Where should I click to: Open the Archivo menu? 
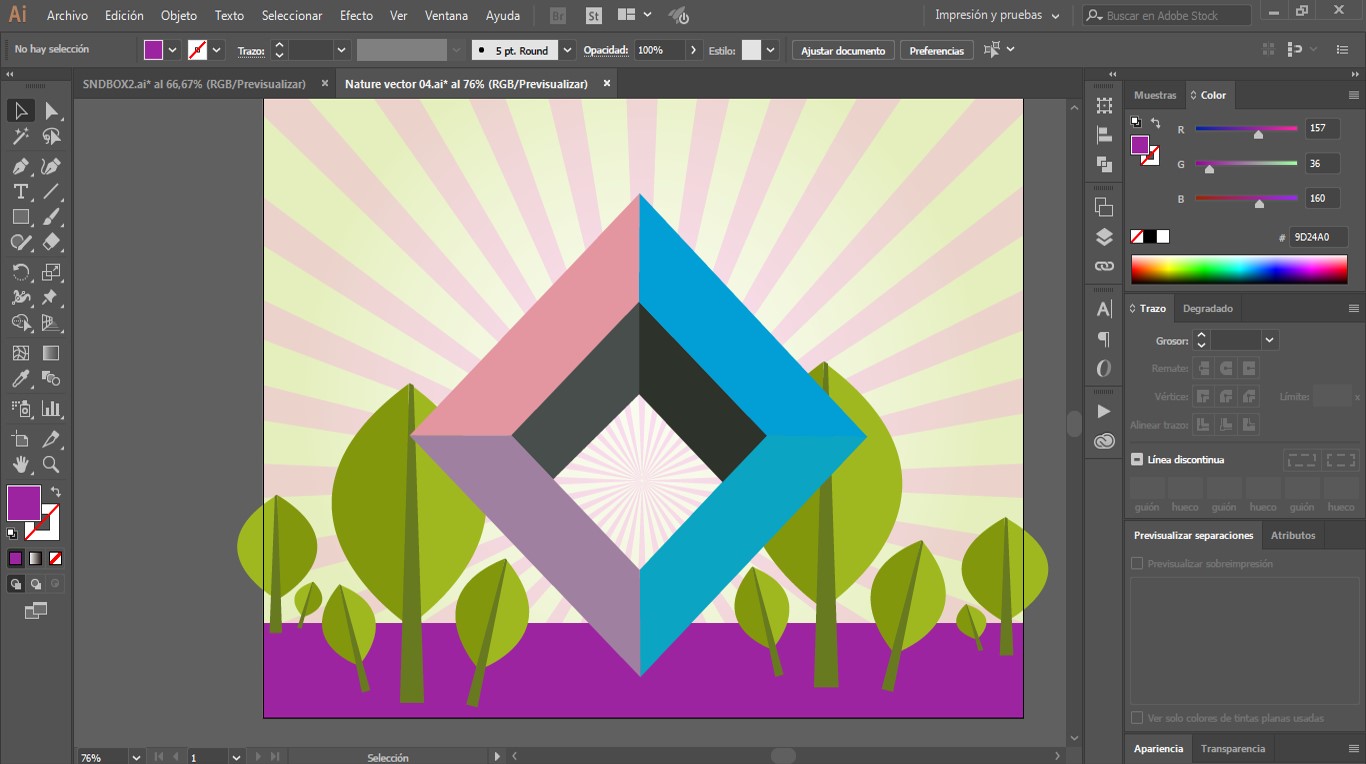coord(67,15)
